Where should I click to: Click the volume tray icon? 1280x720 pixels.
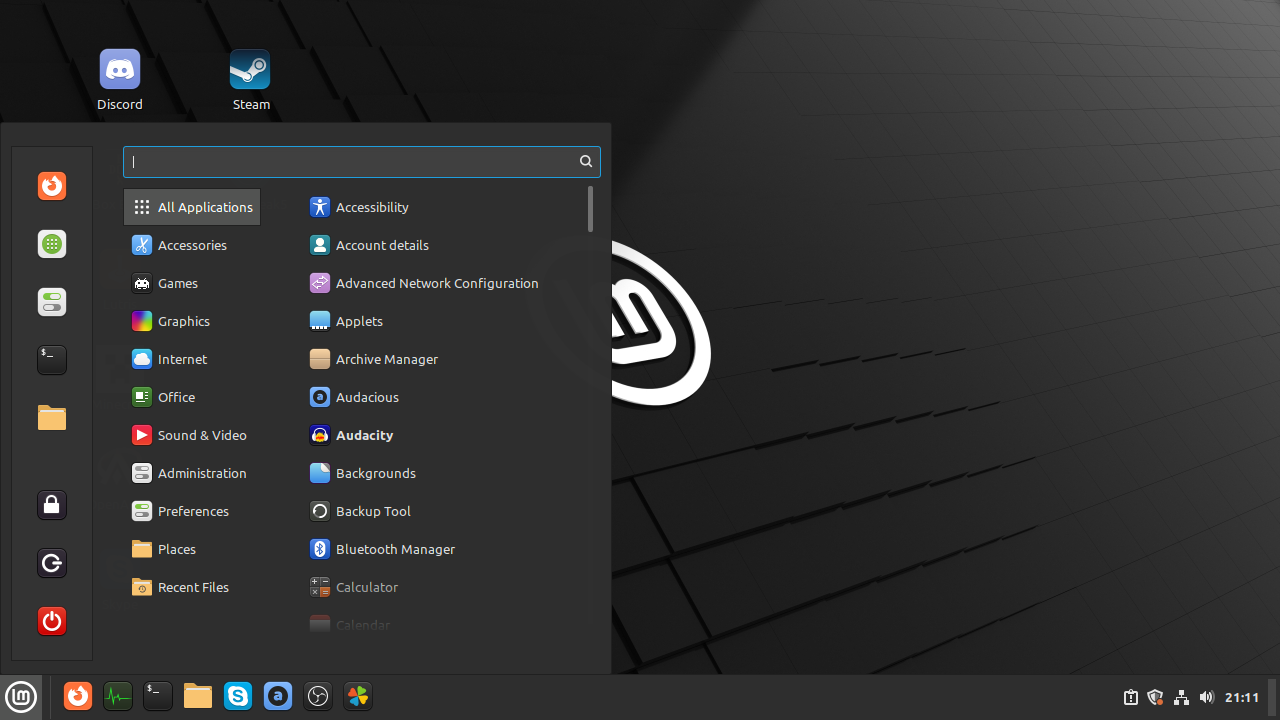point(1206,697)
